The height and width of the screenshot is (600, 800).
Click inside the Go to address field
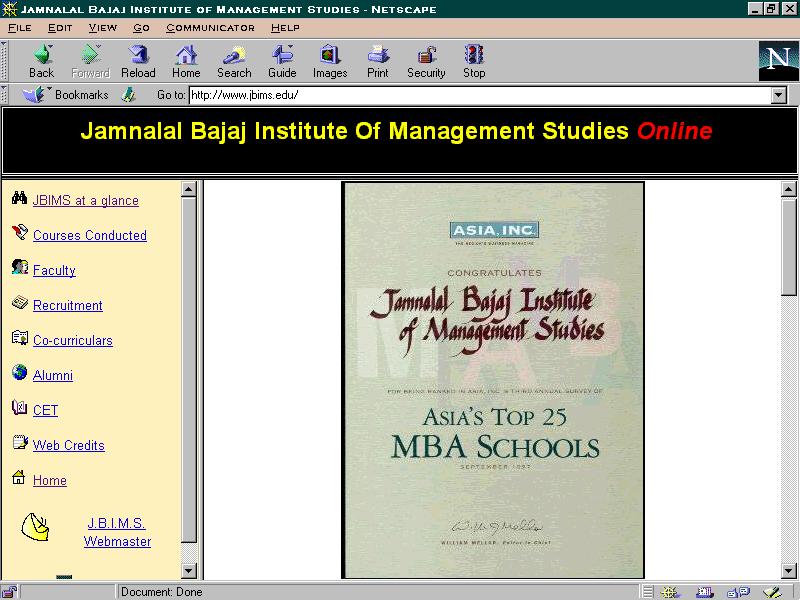[478, 95]
